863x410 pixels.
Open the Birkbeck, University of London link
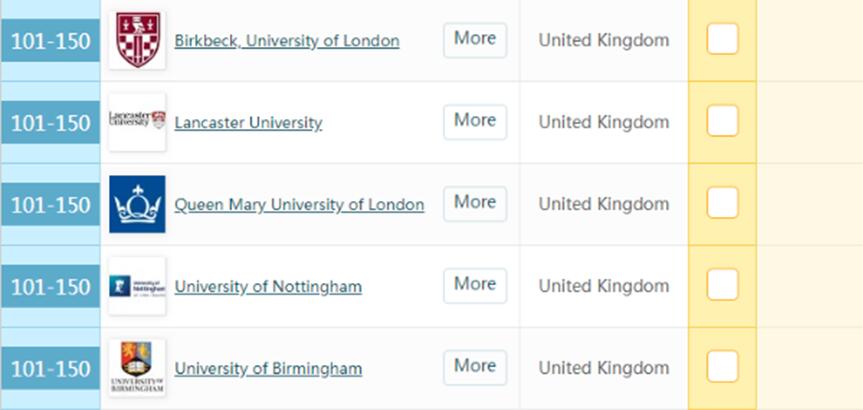pyautogui.click(x=286, y=41)
